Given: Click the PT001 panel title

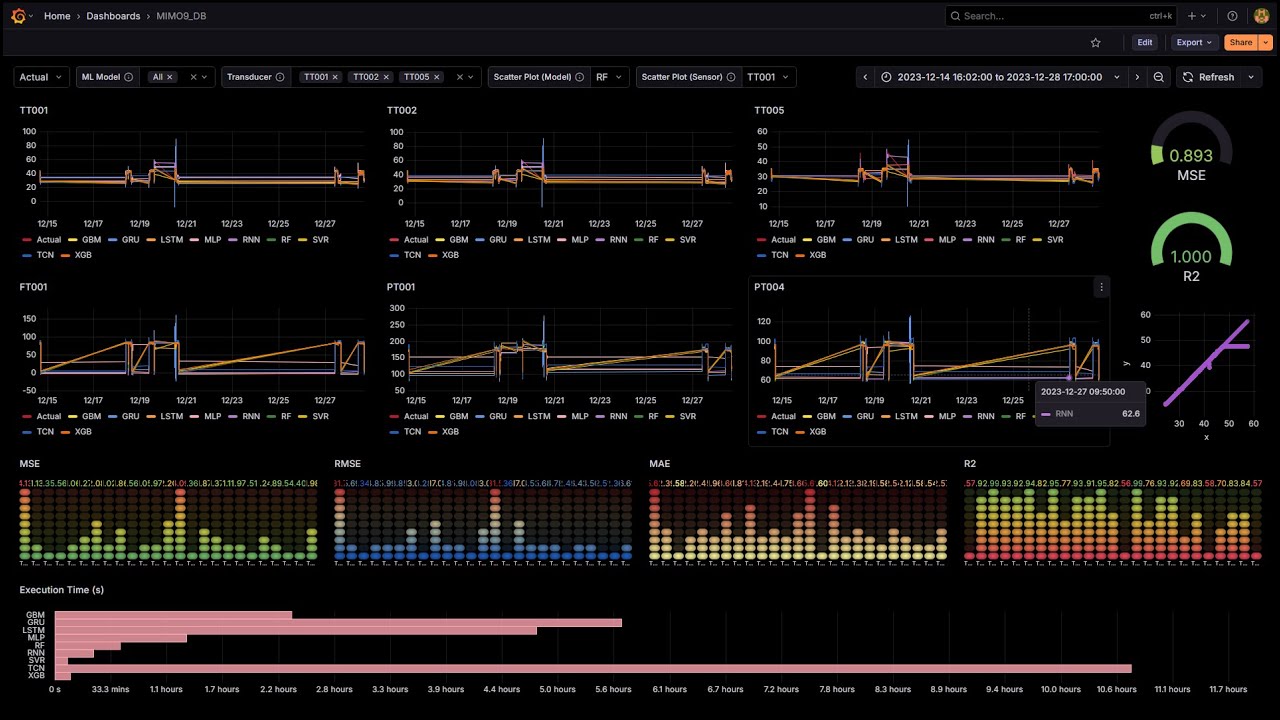Looking at the screenshot, I should 401,287.
